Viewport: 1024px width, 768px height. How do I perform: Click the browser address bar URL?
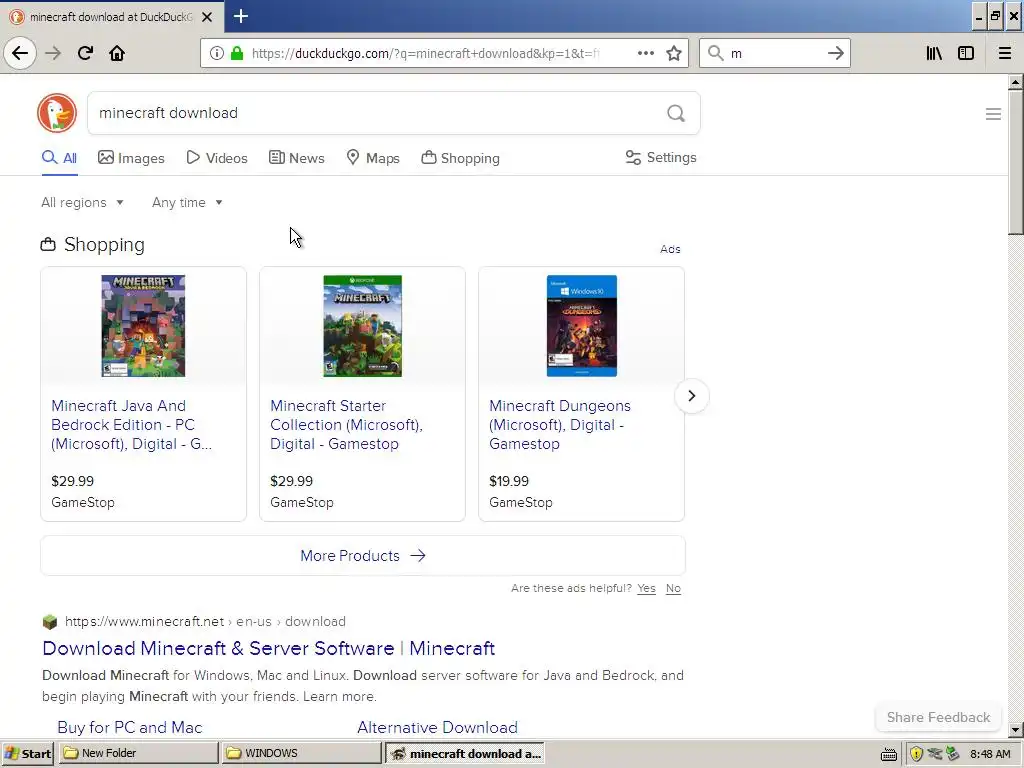pyautogui.click(x=426, y=53)
